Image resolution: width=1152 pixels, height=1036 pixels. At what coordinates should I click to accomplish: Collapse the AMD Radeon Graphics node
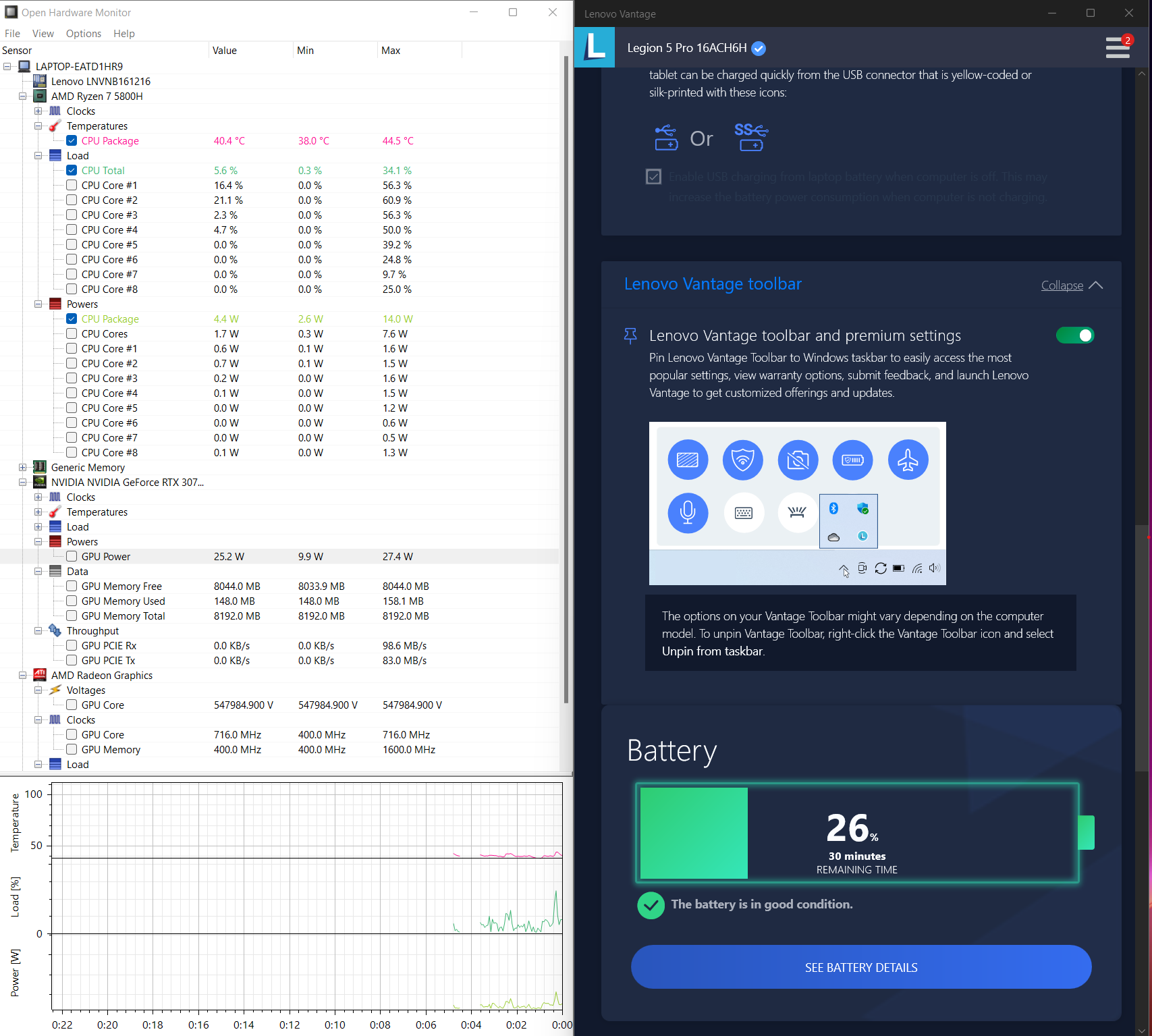[22, 675]
